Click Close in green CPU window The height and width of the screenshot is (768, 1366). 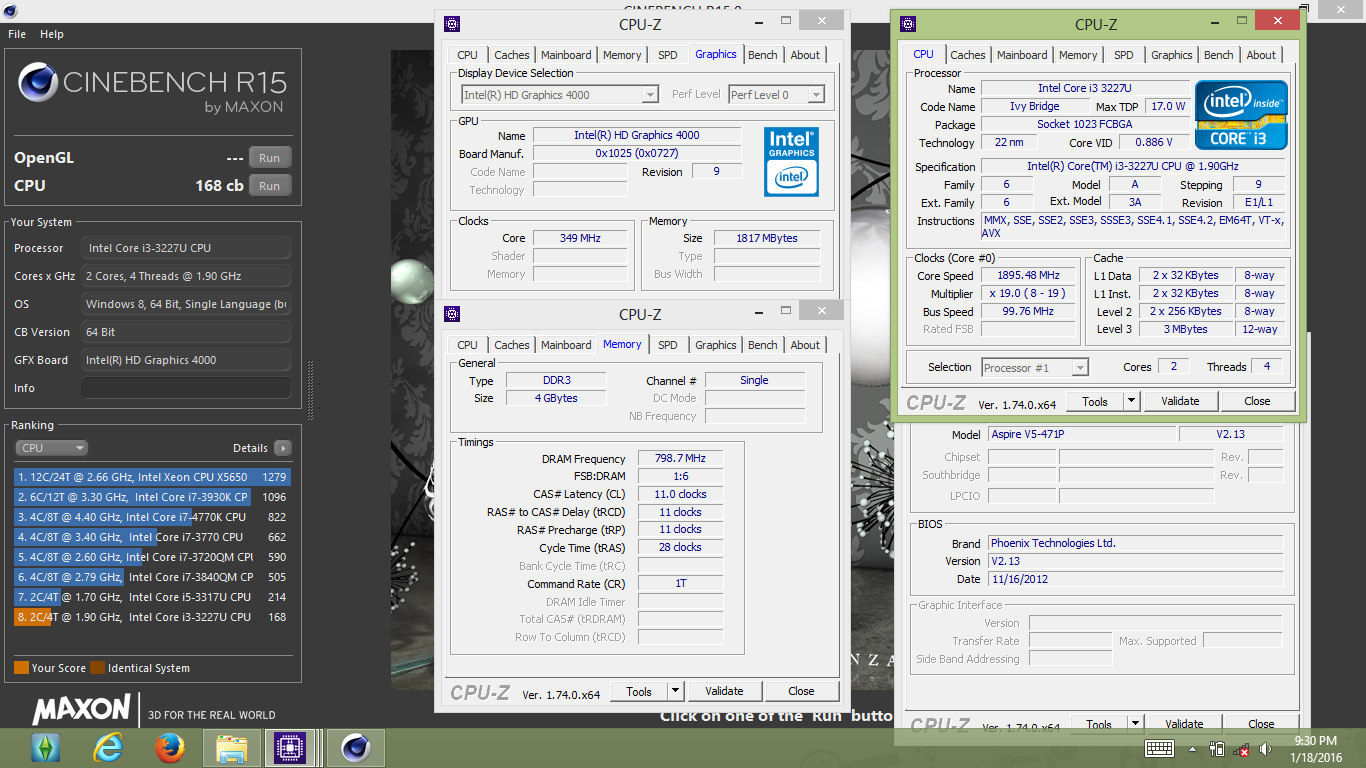(1257, 401)
